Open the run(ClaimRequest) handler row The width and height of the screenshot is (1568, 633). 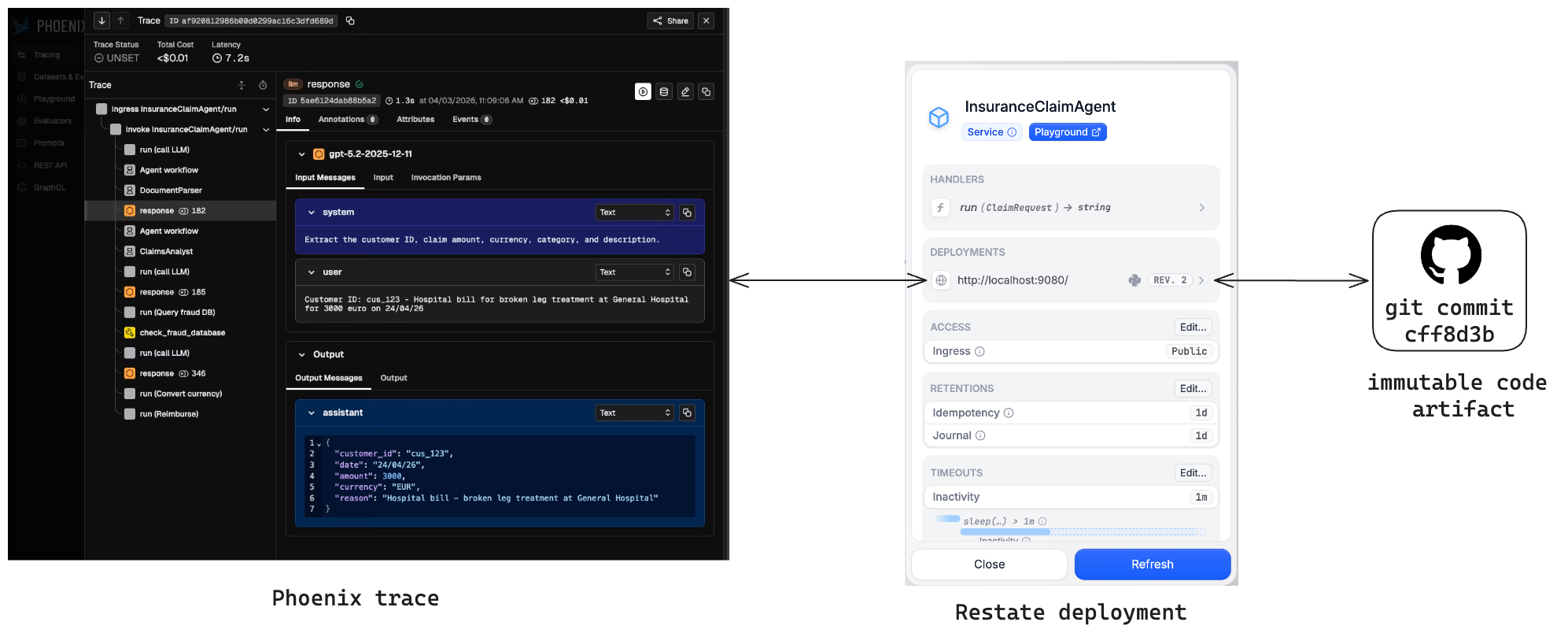(1071, 208)
